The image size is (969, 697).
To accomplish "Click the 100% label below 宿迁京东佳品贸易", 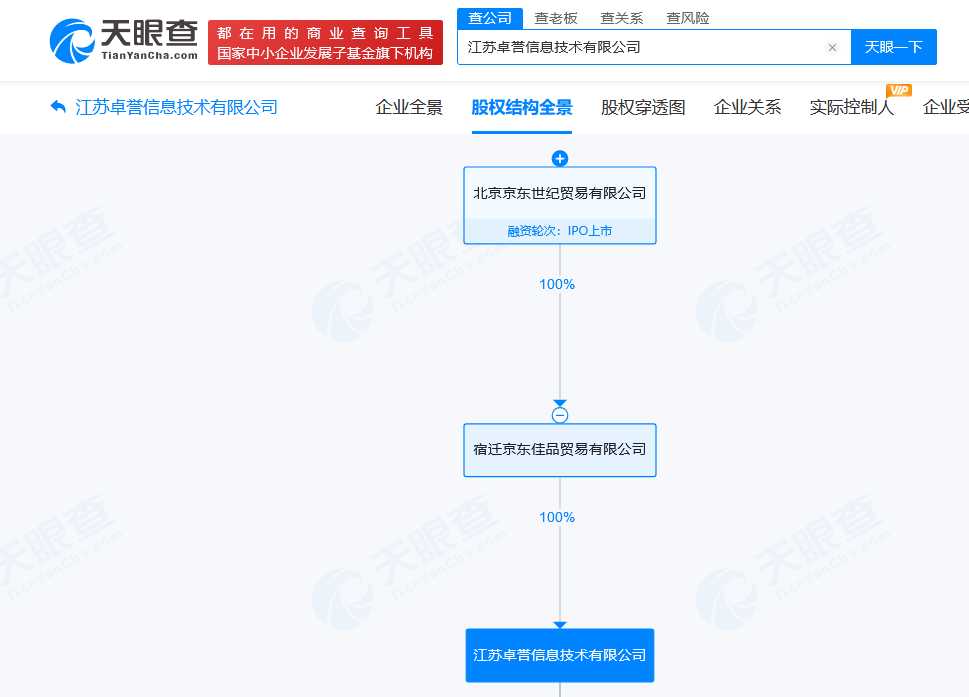I will 557,517.
